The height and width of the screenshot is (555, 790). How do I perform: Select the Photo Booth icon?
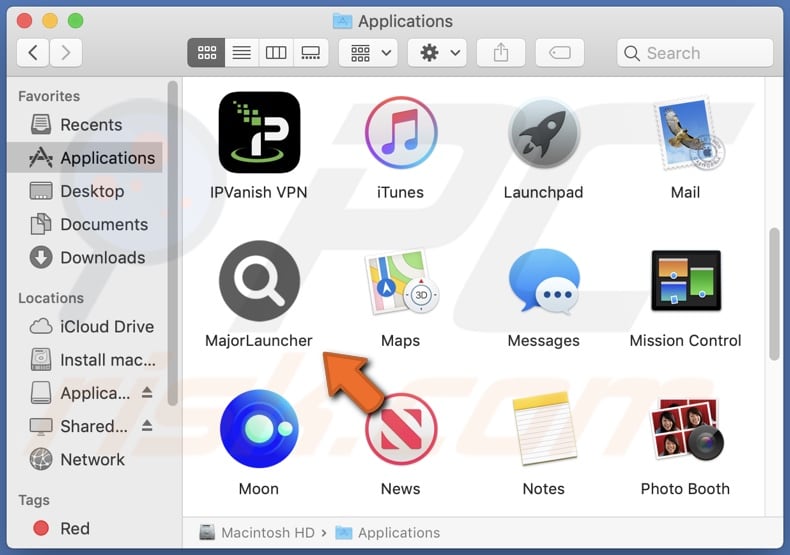(685, 430)
